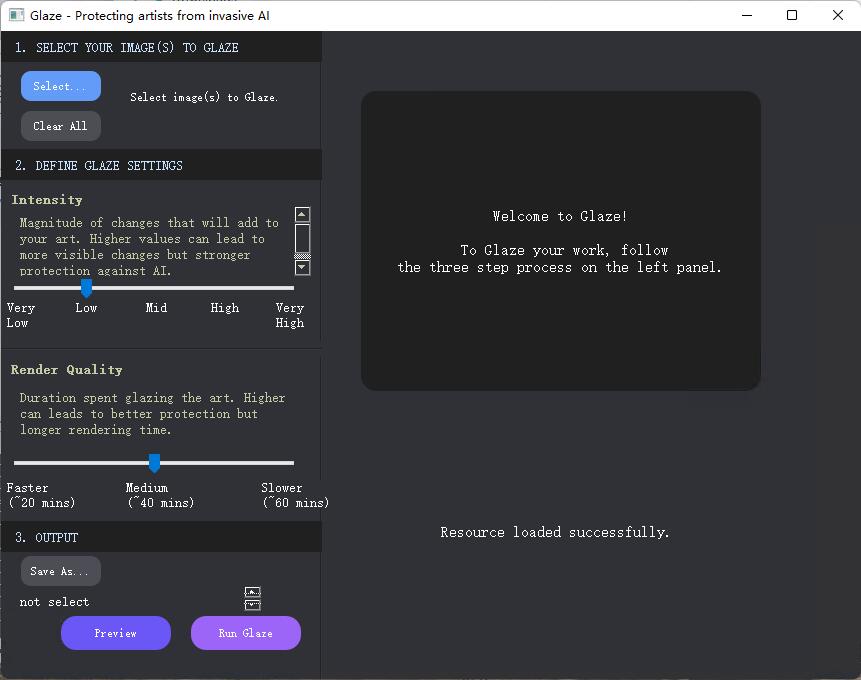Image resolution: width=861 pixels, height=680 pixels.
Task: Click the 'Welcome to Glaze!' heading
Action: 560,216
